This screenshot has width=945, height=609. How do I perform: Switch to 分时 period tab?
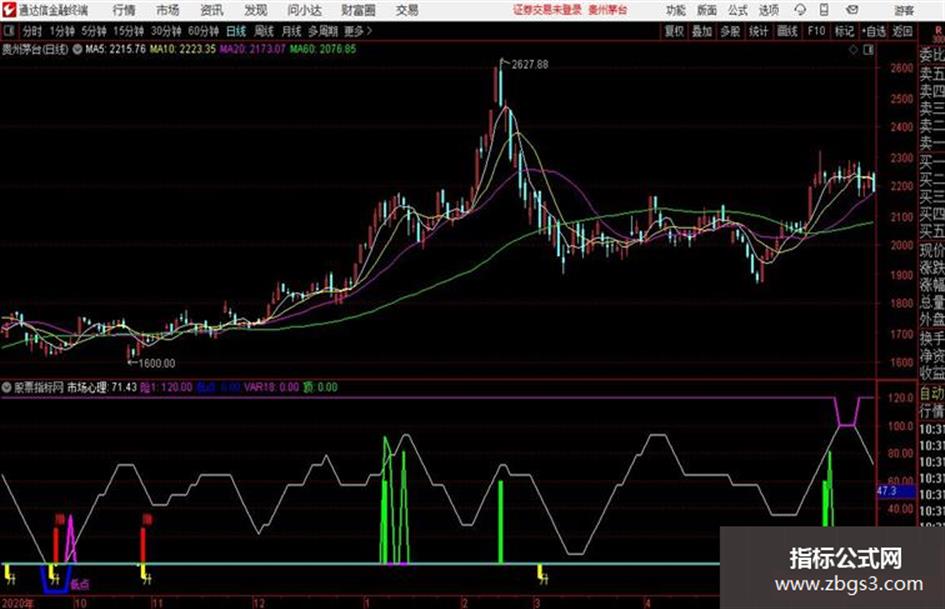[32, 31]
